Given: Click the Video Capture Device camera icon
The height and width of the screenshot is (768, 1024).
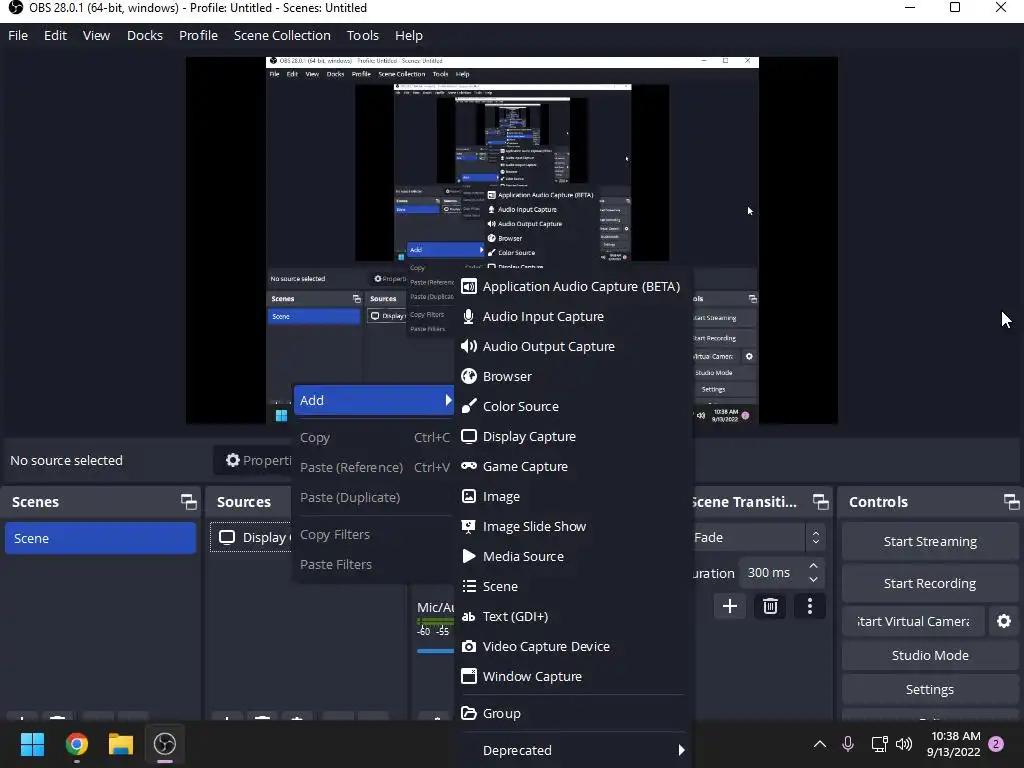Looking at the screenshot, I should point(468,647).
